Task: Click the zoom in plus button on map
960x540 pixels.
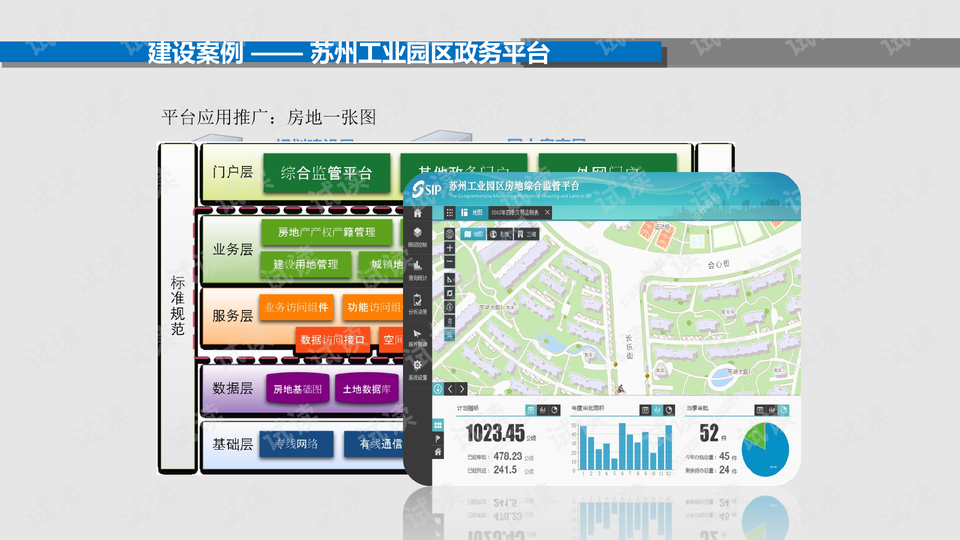Action: click(x=450, y=248)
